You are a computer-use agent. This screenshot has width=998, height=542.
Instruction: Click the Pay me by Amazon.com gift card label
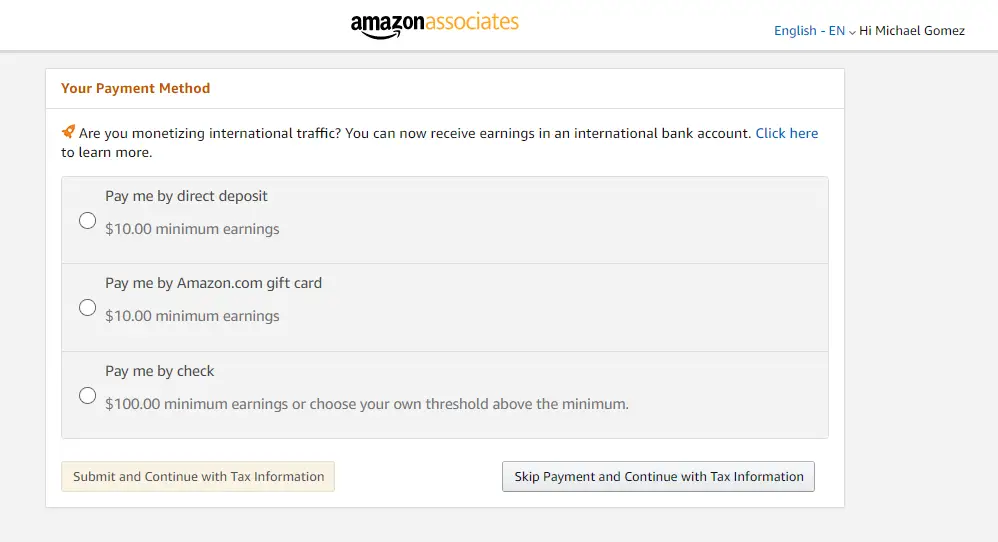click(213, 283)
